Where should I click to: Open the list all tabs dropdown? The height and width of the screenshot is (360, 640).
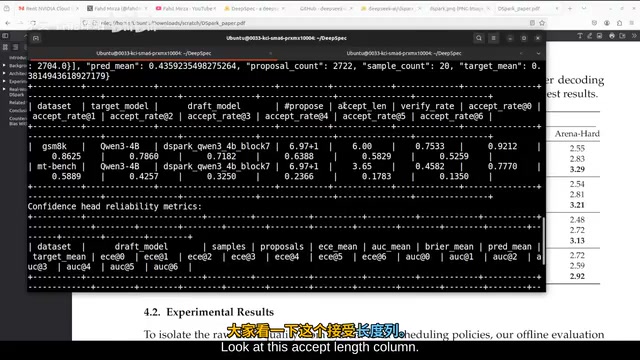pos(584,8)
